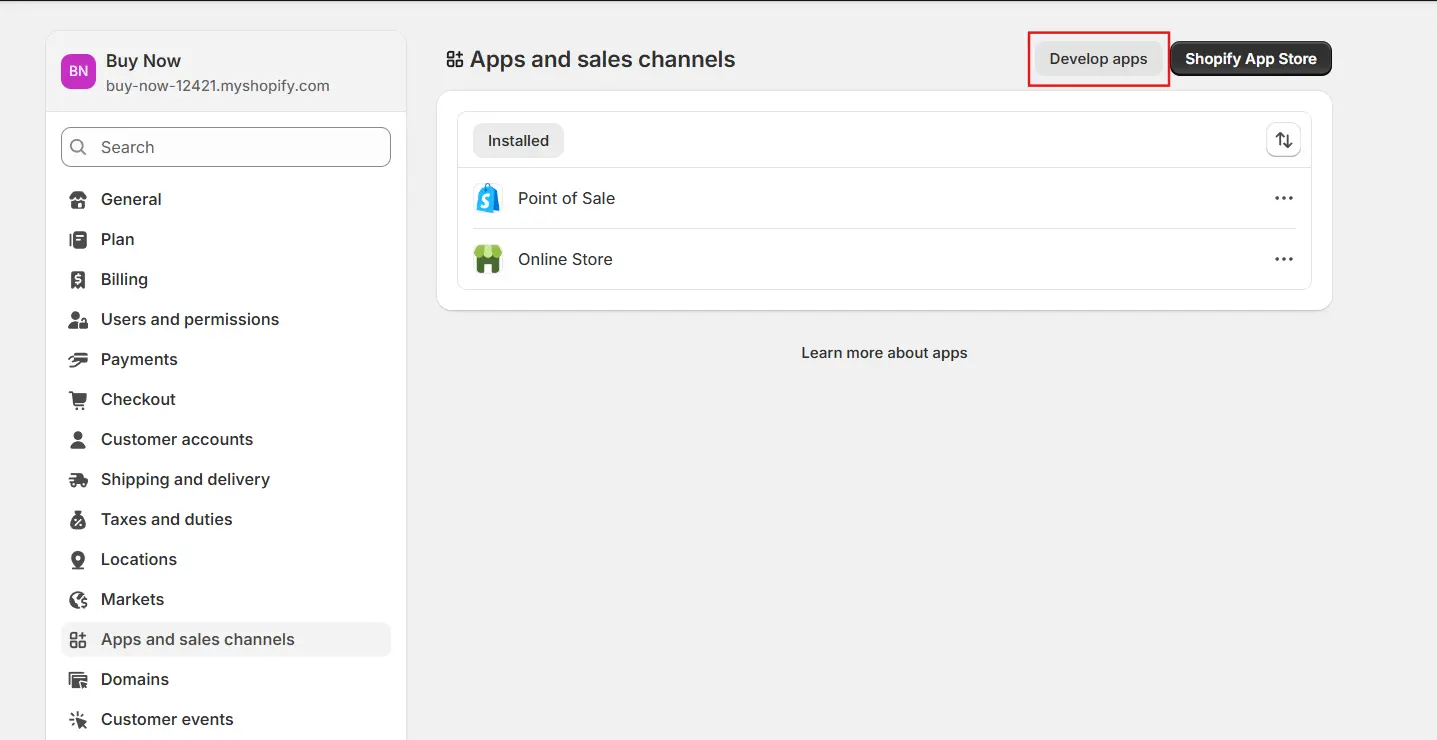The image size is (1437, 740).
Task: Open the Payments settings page
Action: (x=139, y=359)
